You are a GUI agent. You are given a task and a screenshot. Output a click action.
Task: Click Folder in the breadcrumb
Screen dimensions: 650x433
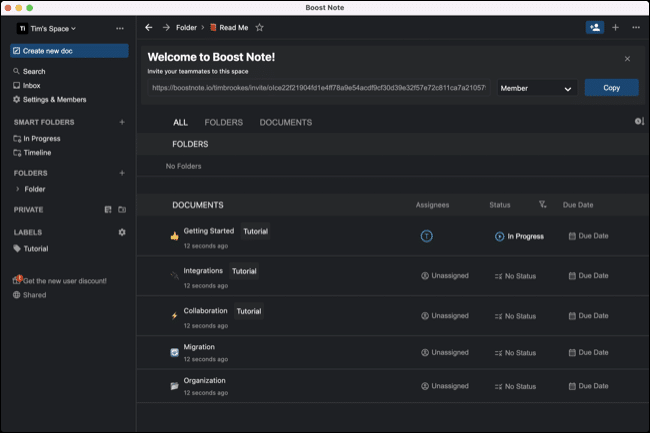point(187,28)
